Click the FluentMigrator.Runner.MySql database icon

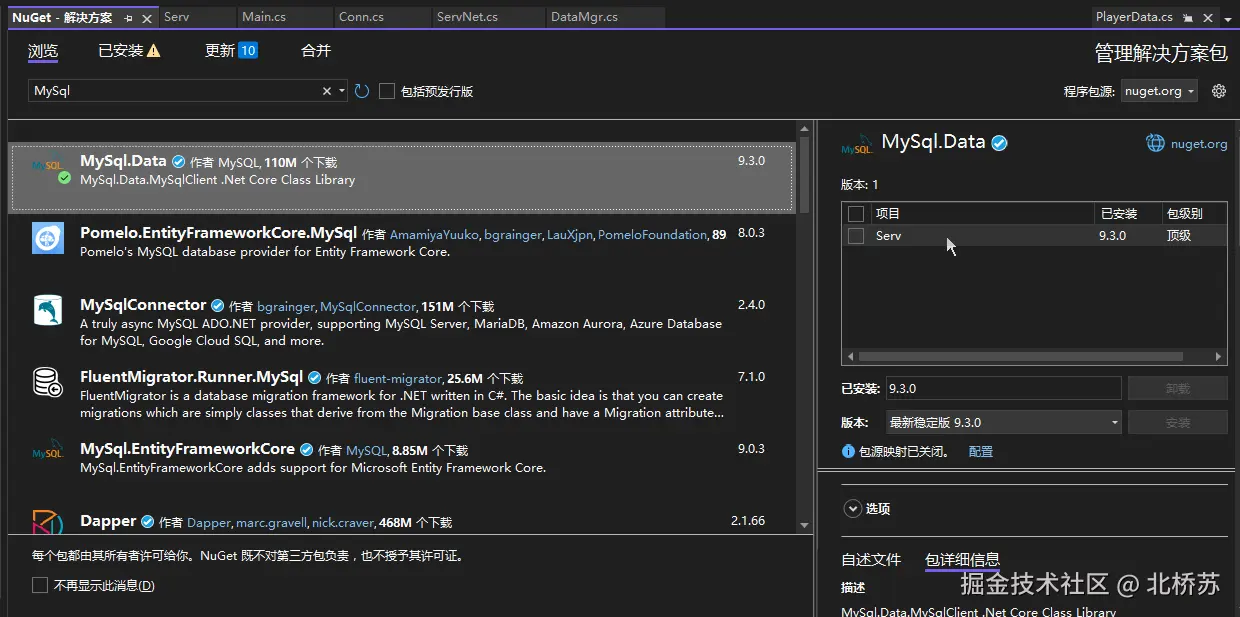(47, 382)
